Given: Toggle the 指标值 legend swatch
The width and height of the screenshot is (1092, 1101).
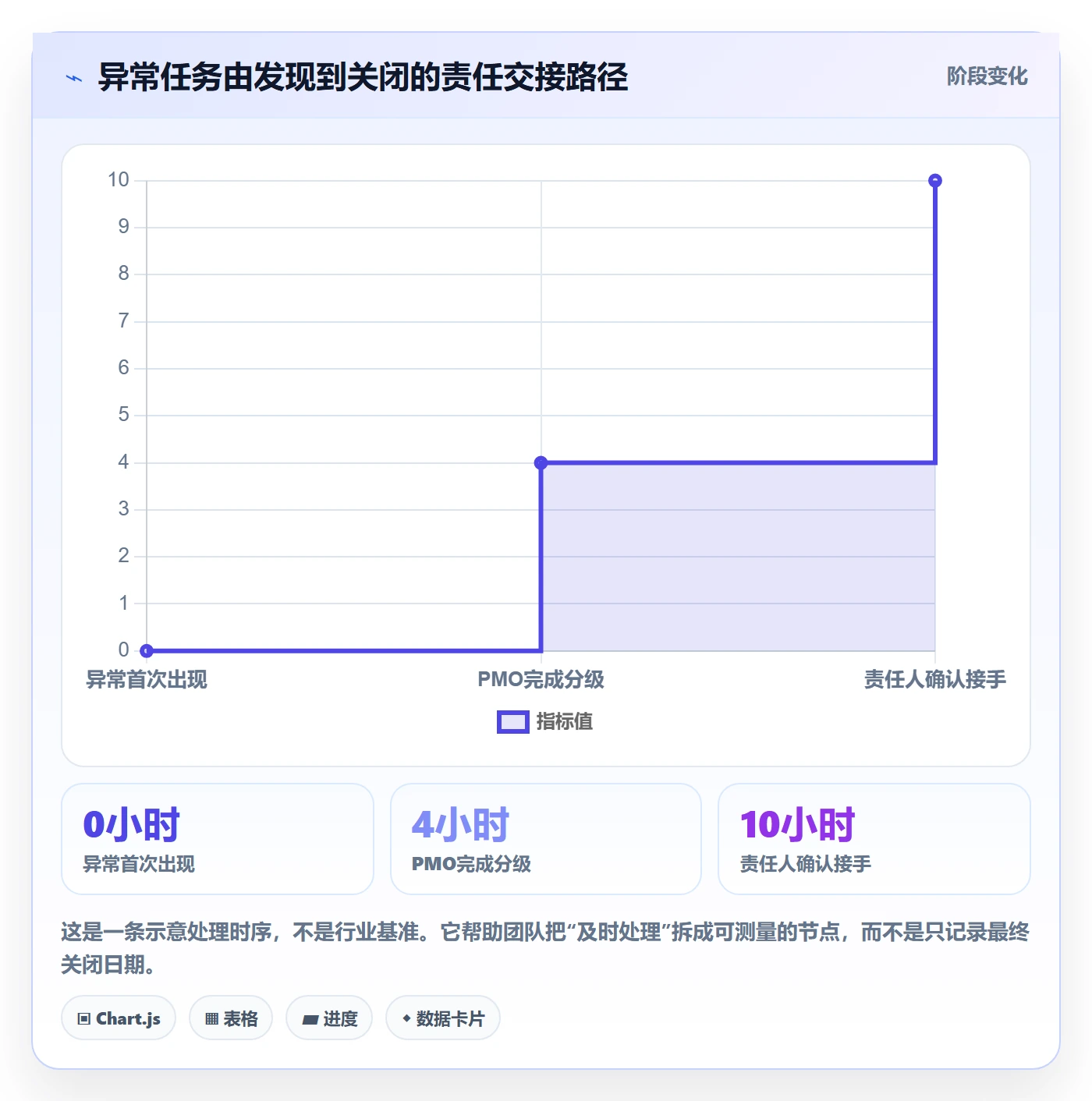Looking at the screenshot, I should (x=512, y=722).
